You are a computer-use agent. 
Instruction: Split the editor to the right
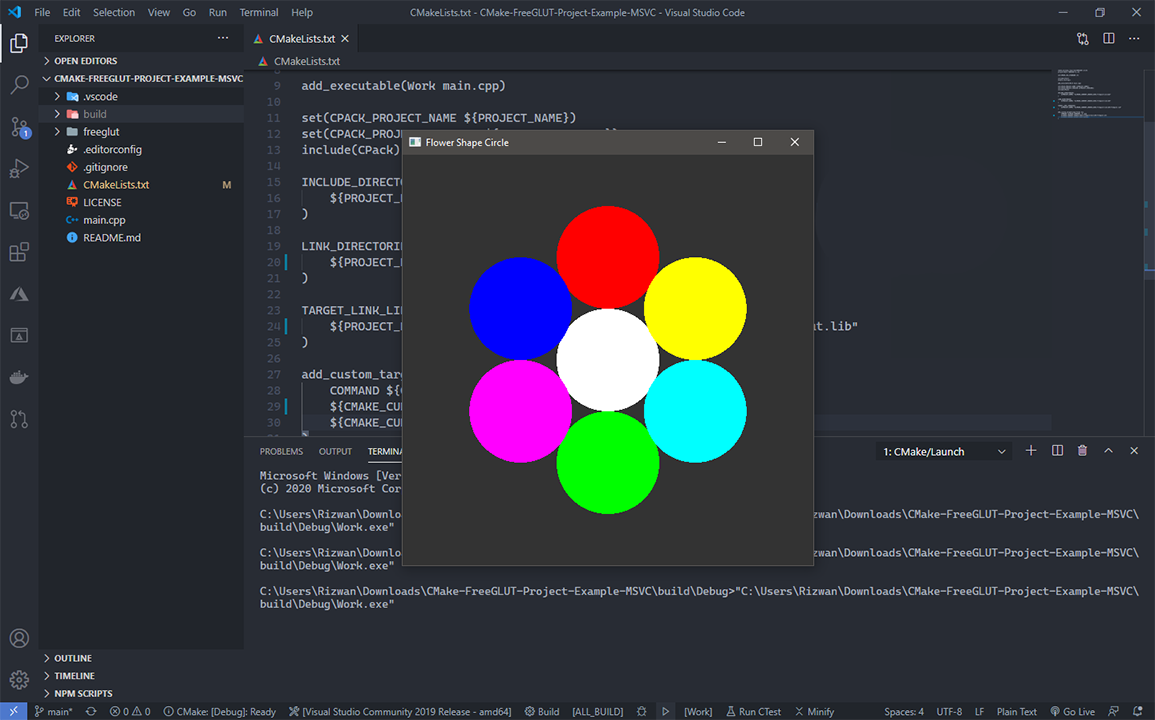pyautogui.click(x=1108, y=39)
